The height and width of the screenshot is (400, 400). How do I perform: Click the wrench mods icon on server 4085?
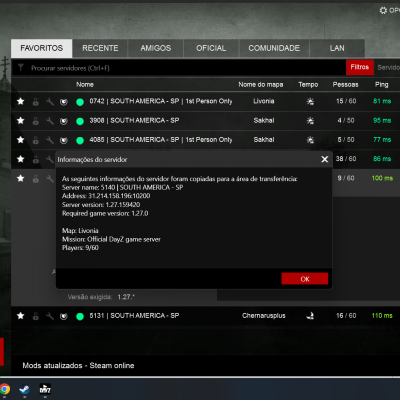click(50, 140)
